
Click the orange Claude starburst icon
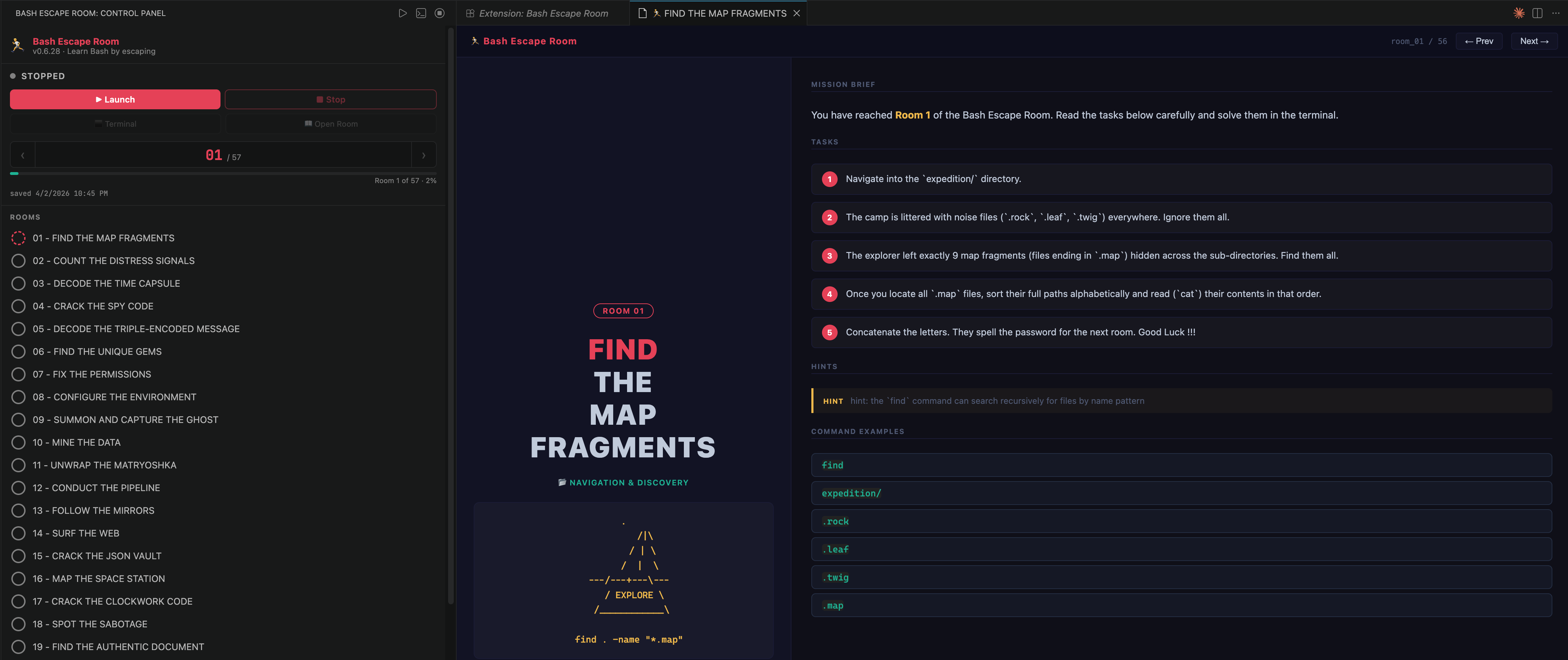tap(1519, 13)
